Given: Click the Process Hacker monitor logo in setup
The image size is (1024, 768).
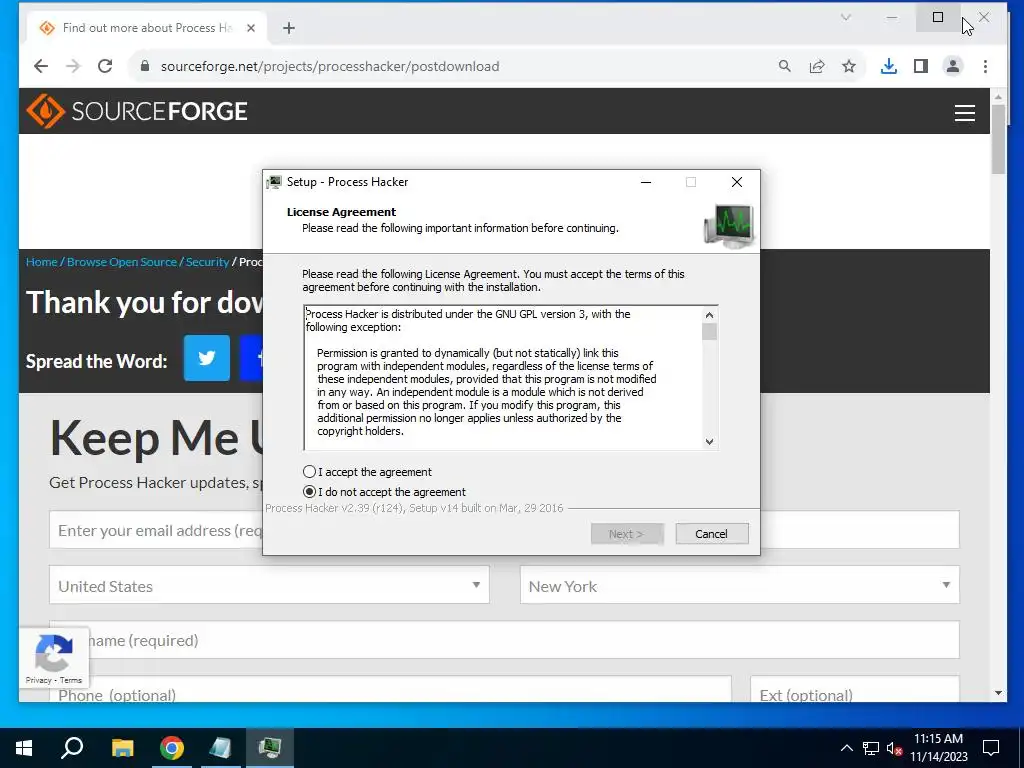Looking at the screenshot, I should [729, 226].
